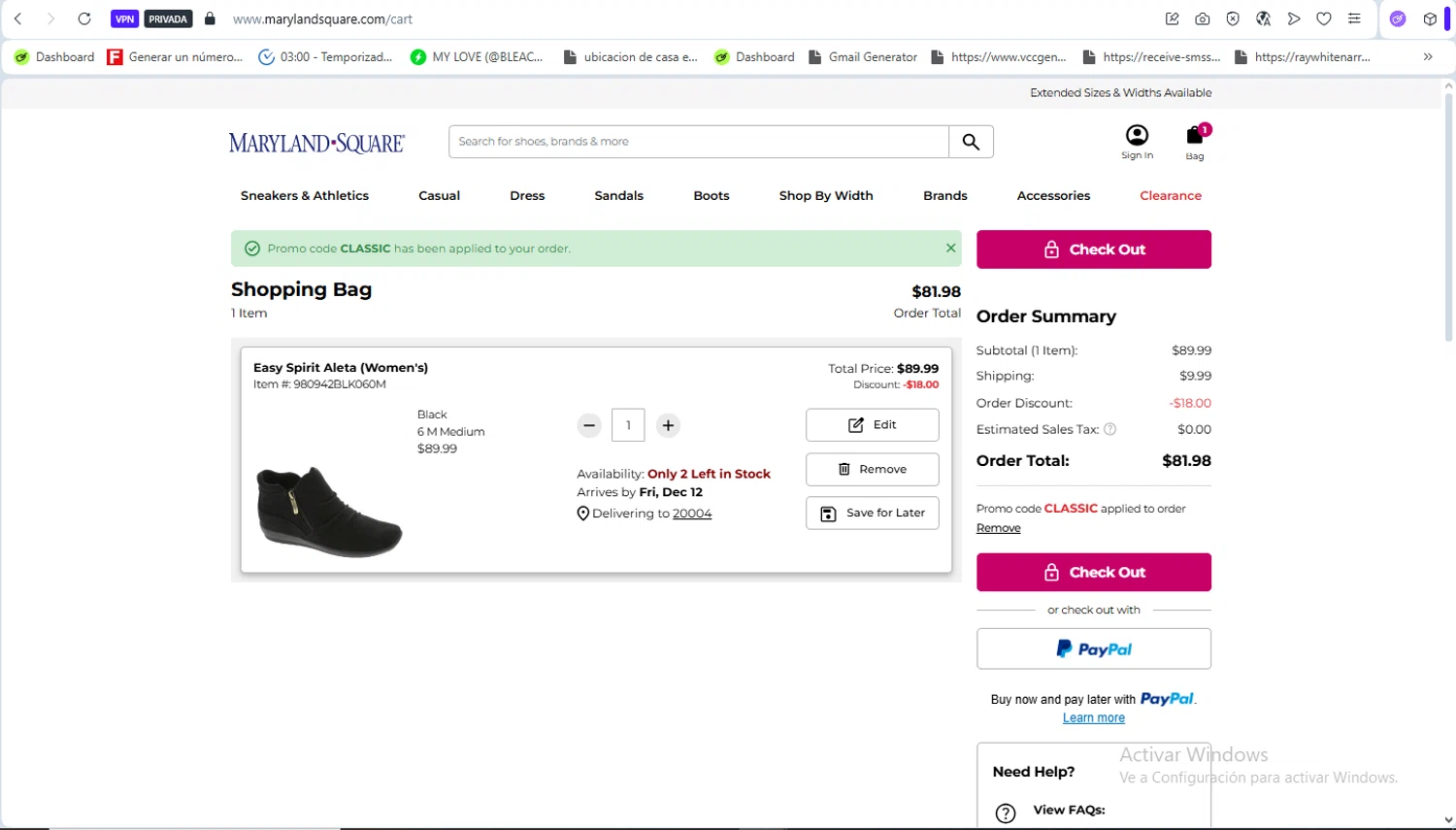
Task: Click Save for Later button
Action: coord(872,513)
